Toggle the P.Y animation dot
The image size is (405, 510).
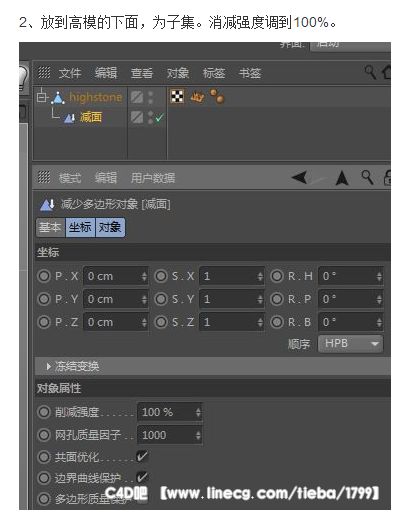coord(44,299)
